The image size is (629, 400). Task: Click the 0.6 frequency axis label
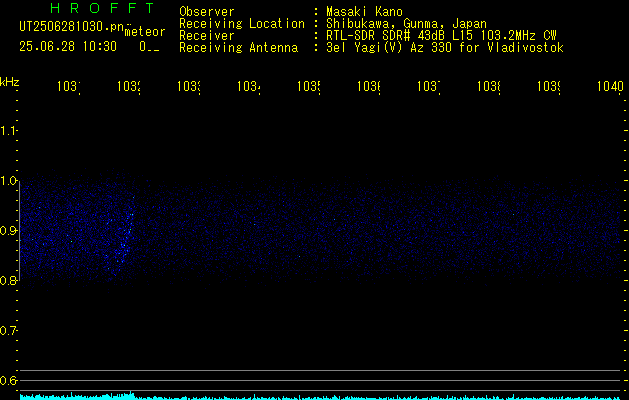(8, 380)
